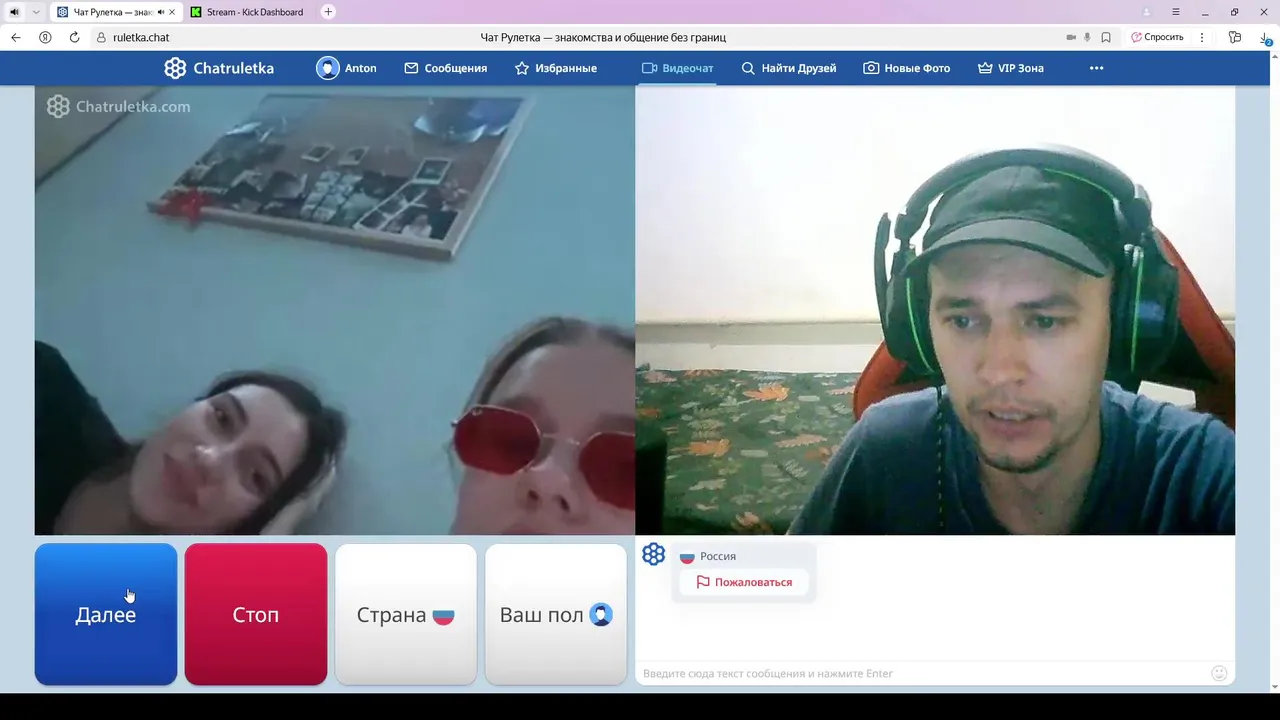Click the message input field
Image resolution: width=1280 pixels, height=720 pixels.
[920, 673]
